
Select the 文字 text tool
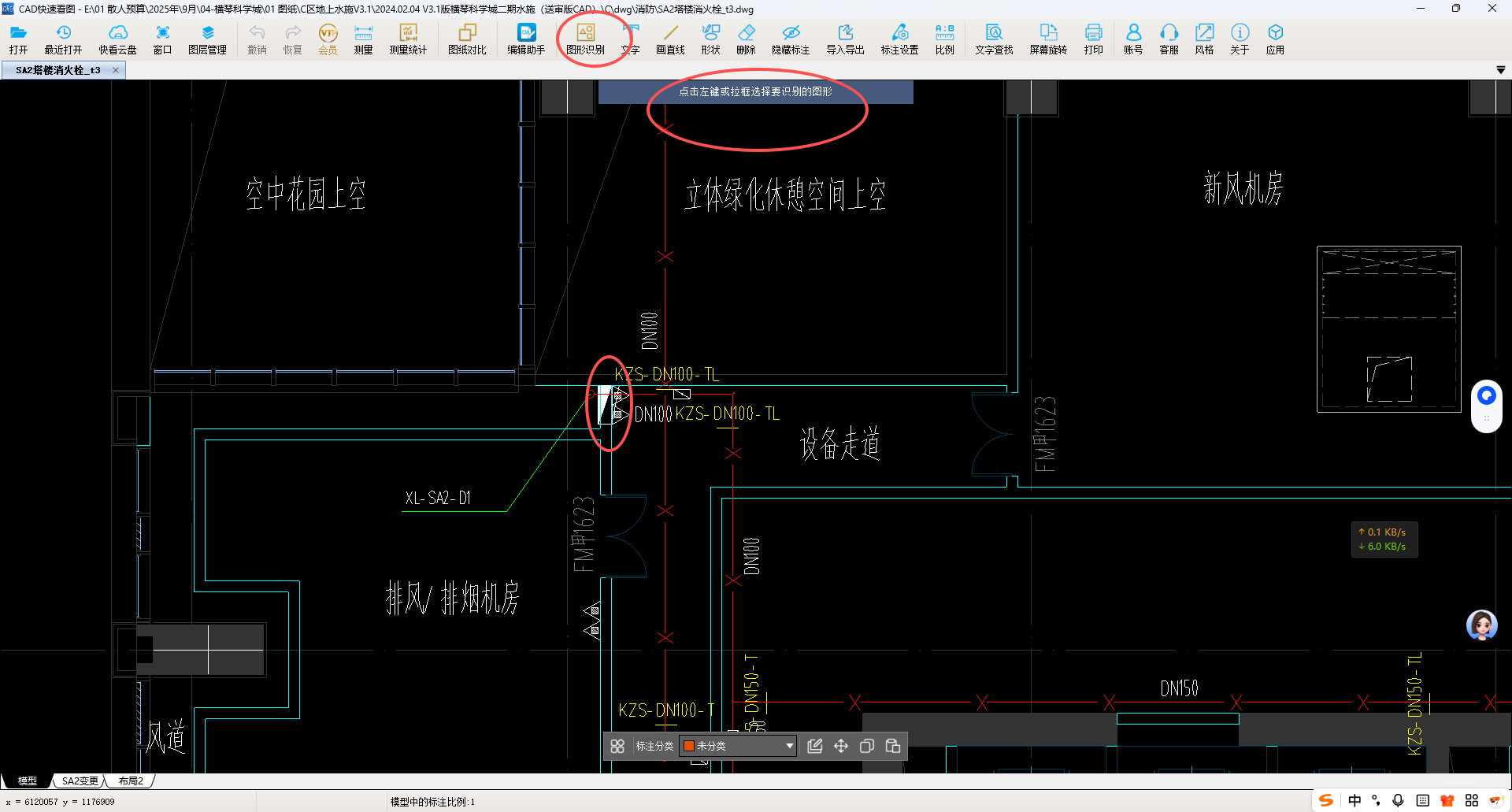tap(630, 39)
